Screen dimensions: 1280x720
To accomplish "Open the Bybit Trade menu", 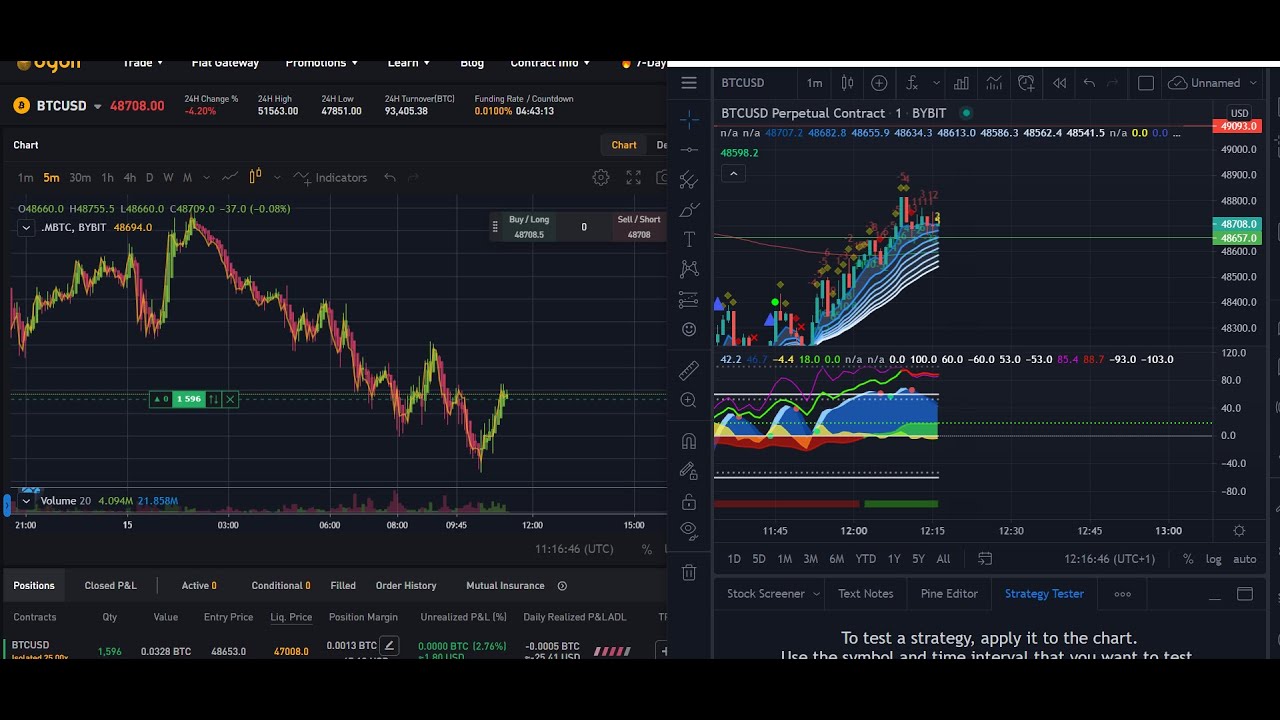I will [x=143, y=62].
